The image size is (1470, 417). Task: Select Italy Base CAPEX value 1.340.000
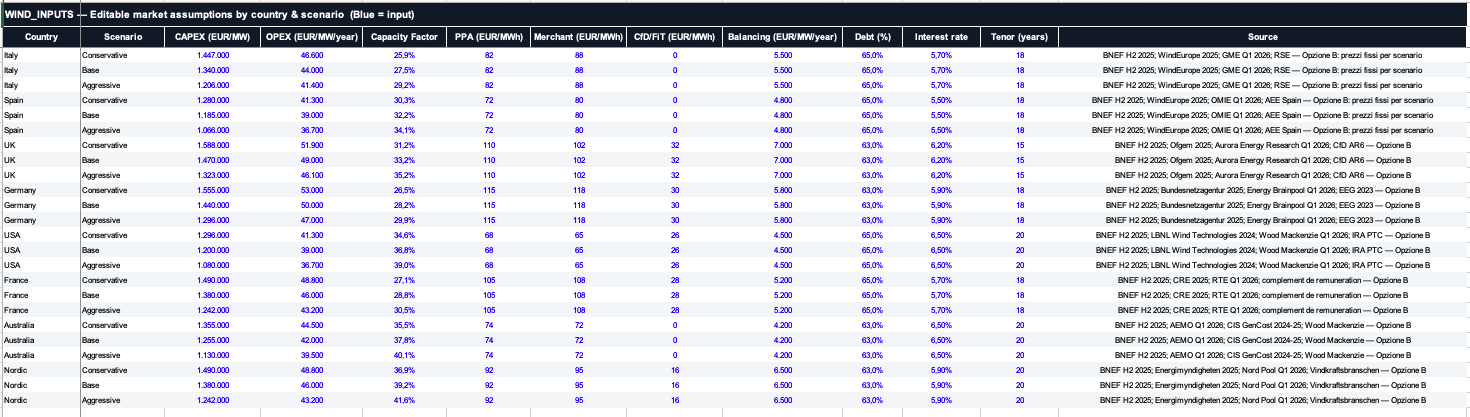point(212,70)
